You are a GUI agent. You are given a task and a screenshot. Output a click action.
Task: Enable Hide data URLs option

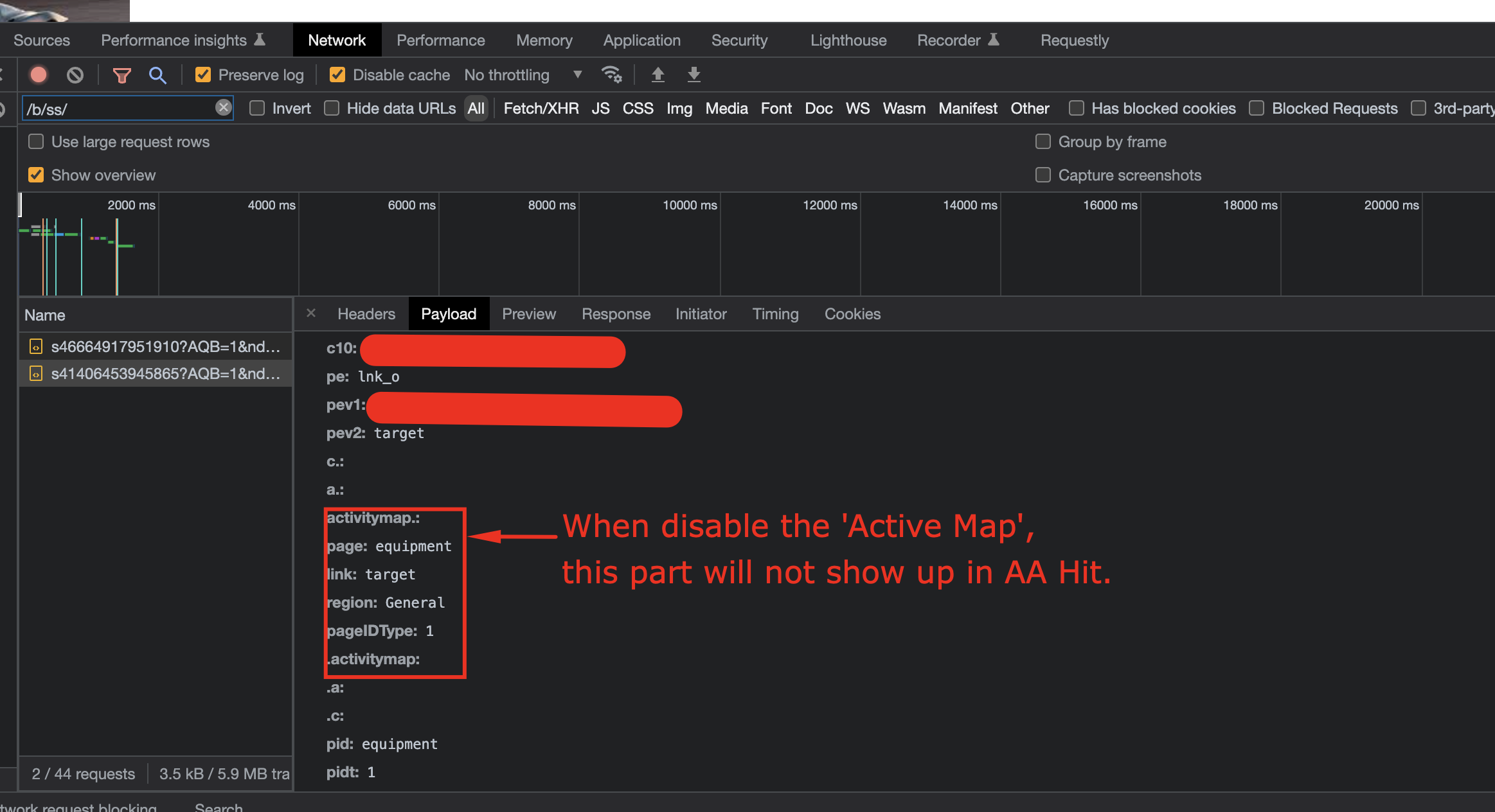(x=332, y=109)
